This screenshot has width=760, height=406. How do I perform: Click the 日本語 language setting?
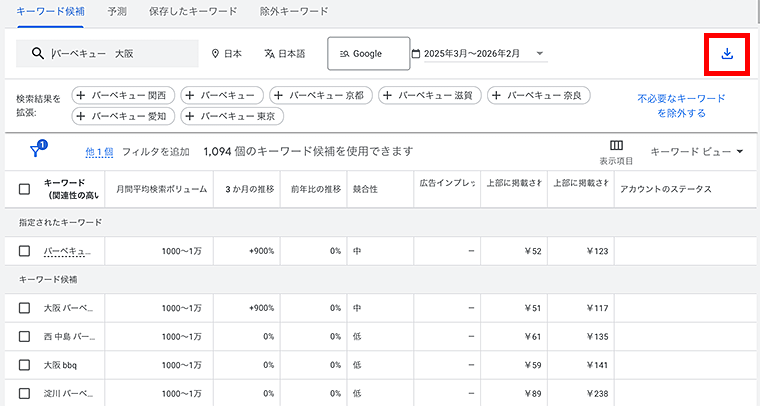tap(285, 54)
